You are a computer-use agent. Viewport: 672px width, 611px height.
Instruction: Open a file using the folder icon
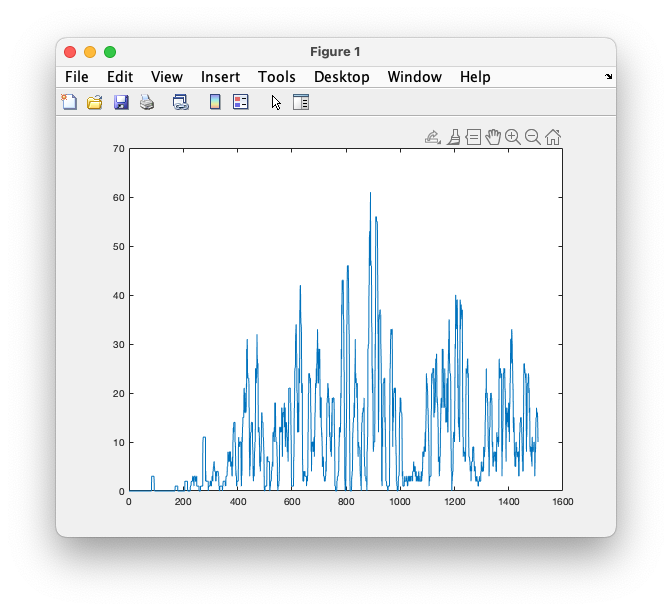(95, 102)
